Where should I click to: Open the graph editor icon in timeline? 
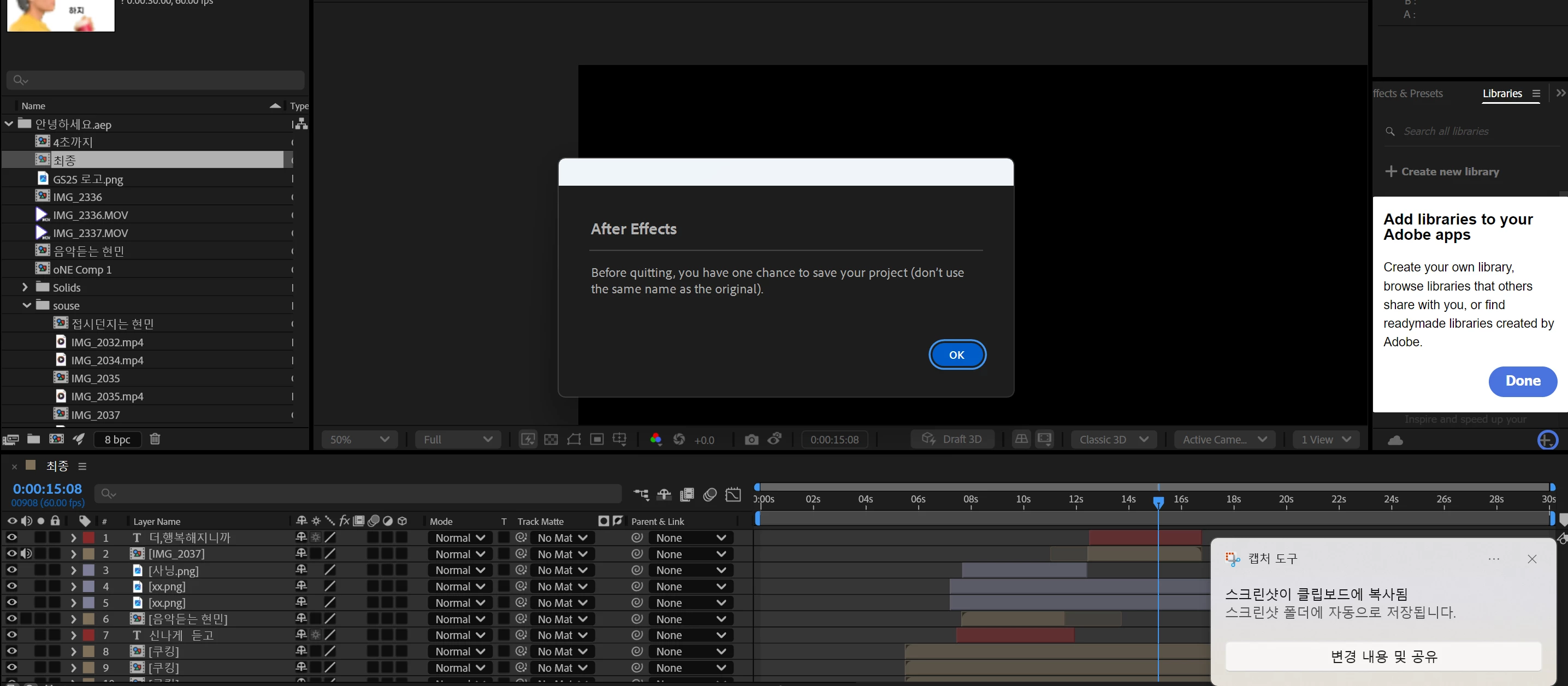tap(733, 494)
